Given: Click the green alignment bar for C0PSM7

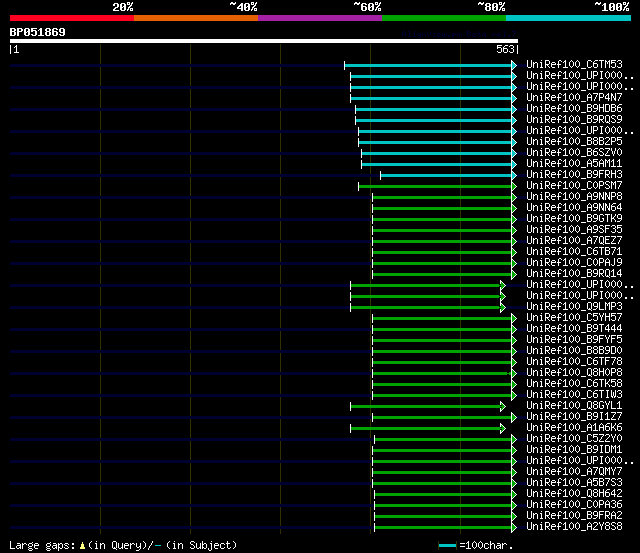Looking at the screenshot, I should (435, 187).
